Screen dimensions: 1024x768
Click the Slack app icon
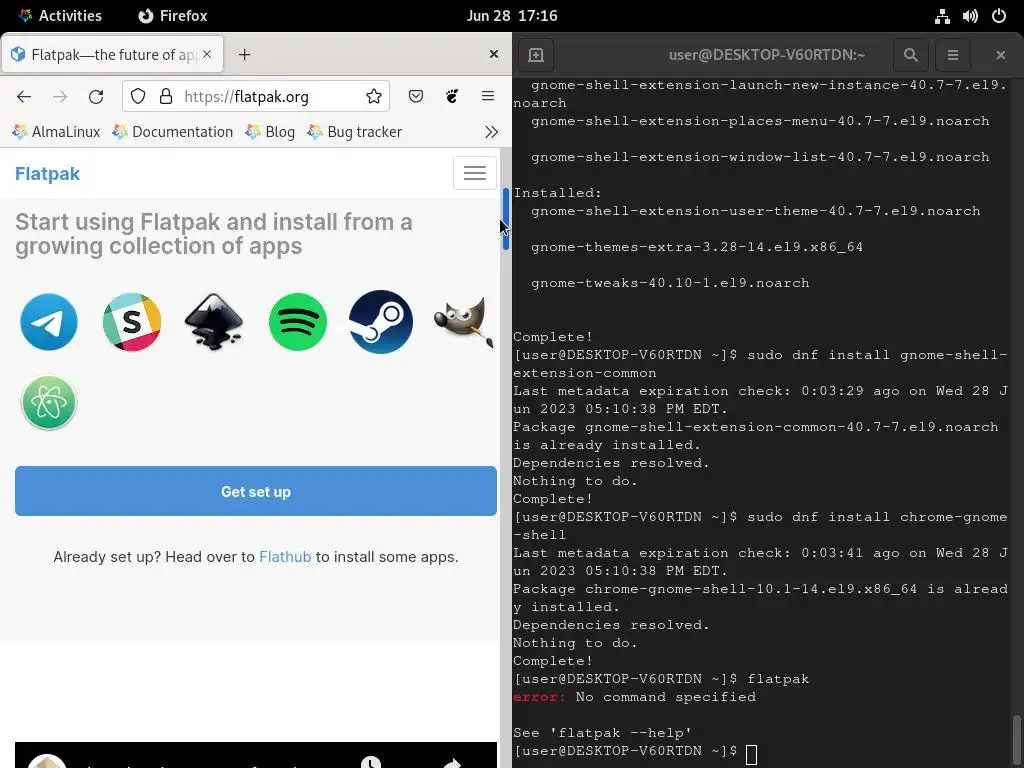click(132, 322)
